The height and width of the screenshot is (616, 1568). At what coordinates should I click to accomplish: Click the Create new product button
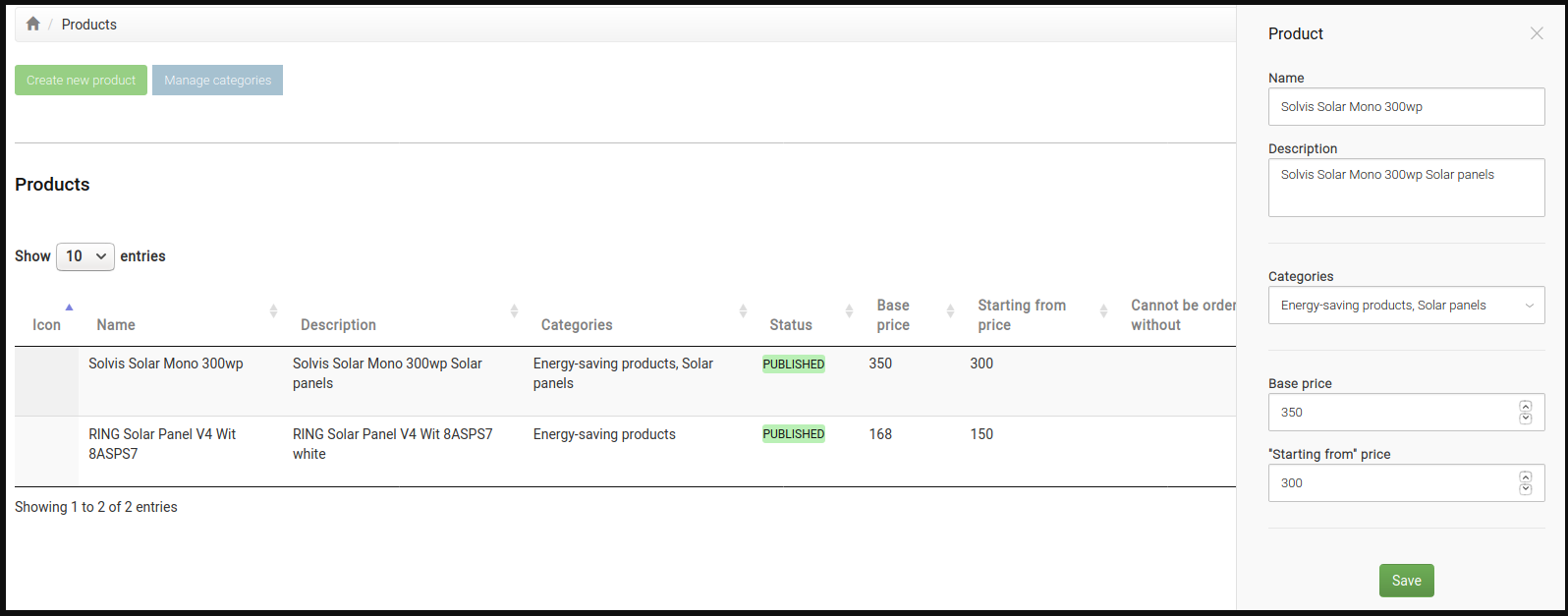(x=81, y=81)
